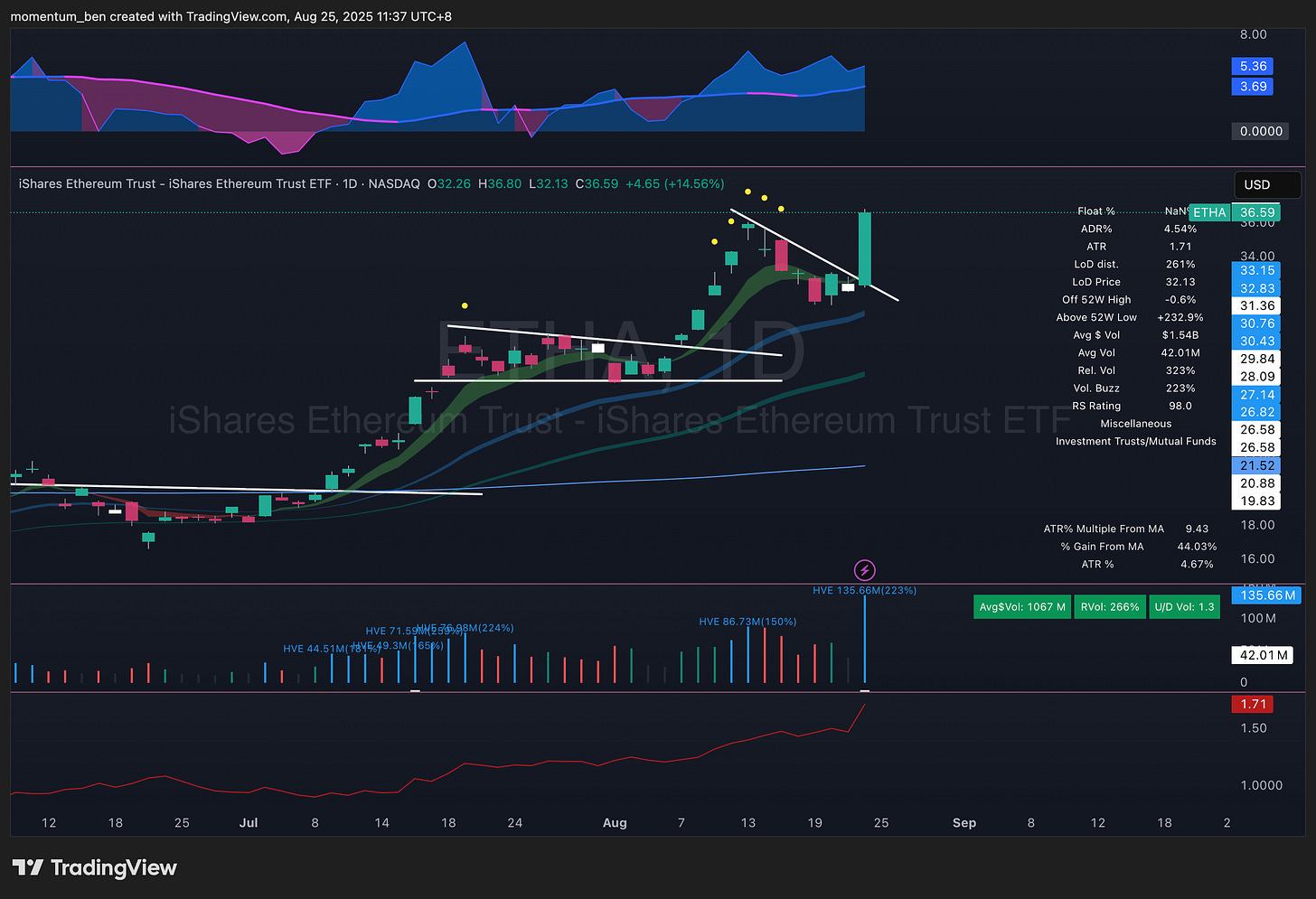Select the 19.83 price axis label
The width and height of the screenshot is (1316, 899).
click(1256, 501)
